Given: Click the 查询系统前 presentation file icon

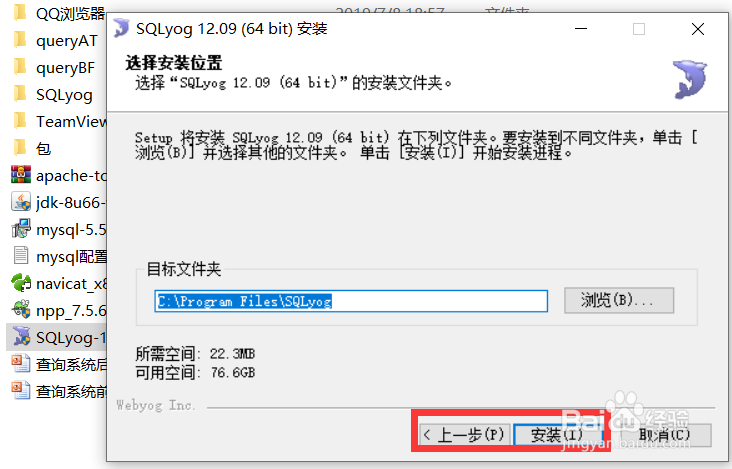Looking at the screenshot, I should click(x=21, y=391).
